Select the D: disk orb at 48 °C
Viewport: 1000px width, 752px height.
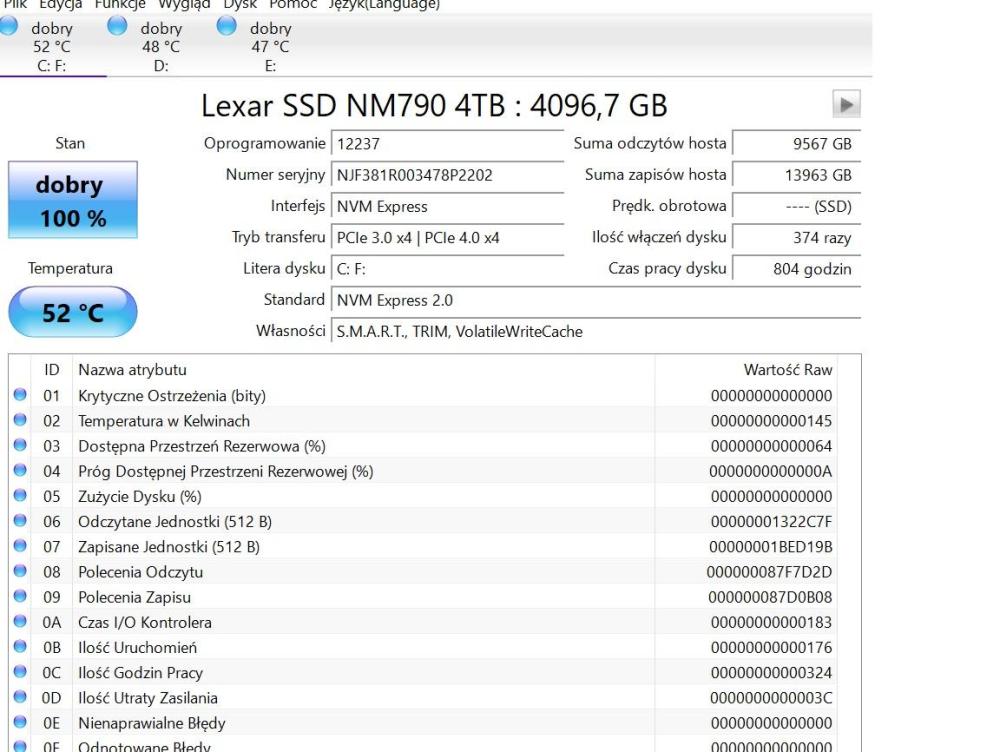click(118, 27)
